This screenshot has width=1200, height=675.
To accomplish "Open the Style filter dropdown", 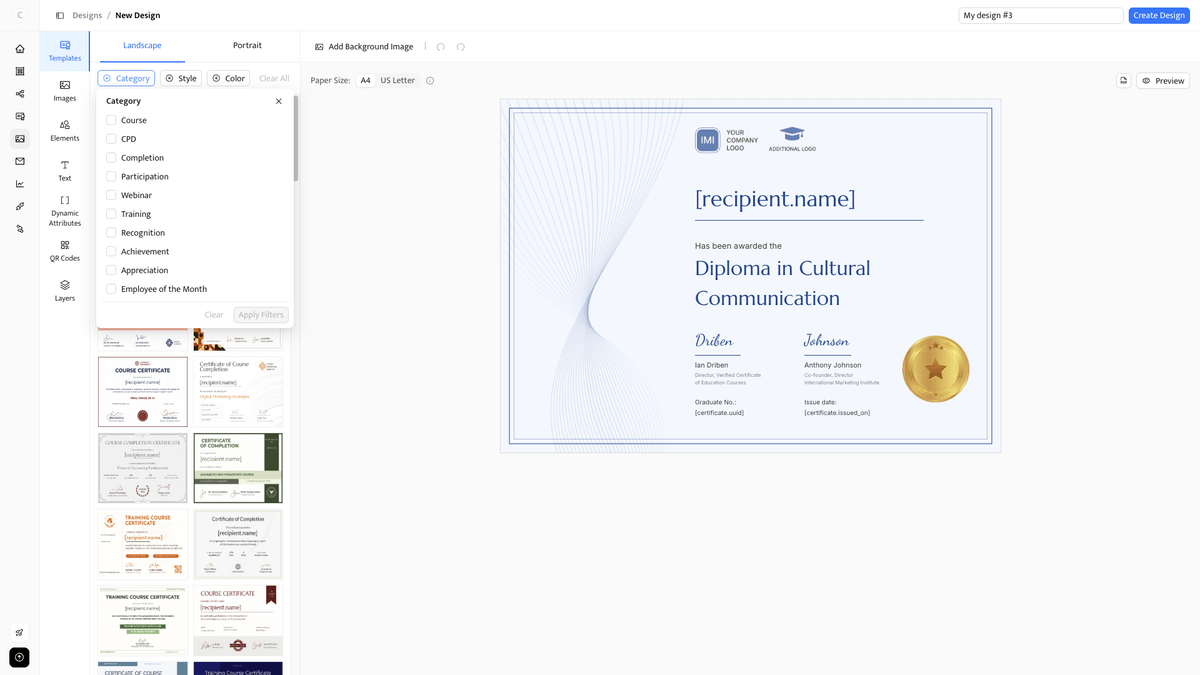I will (180, 77).
